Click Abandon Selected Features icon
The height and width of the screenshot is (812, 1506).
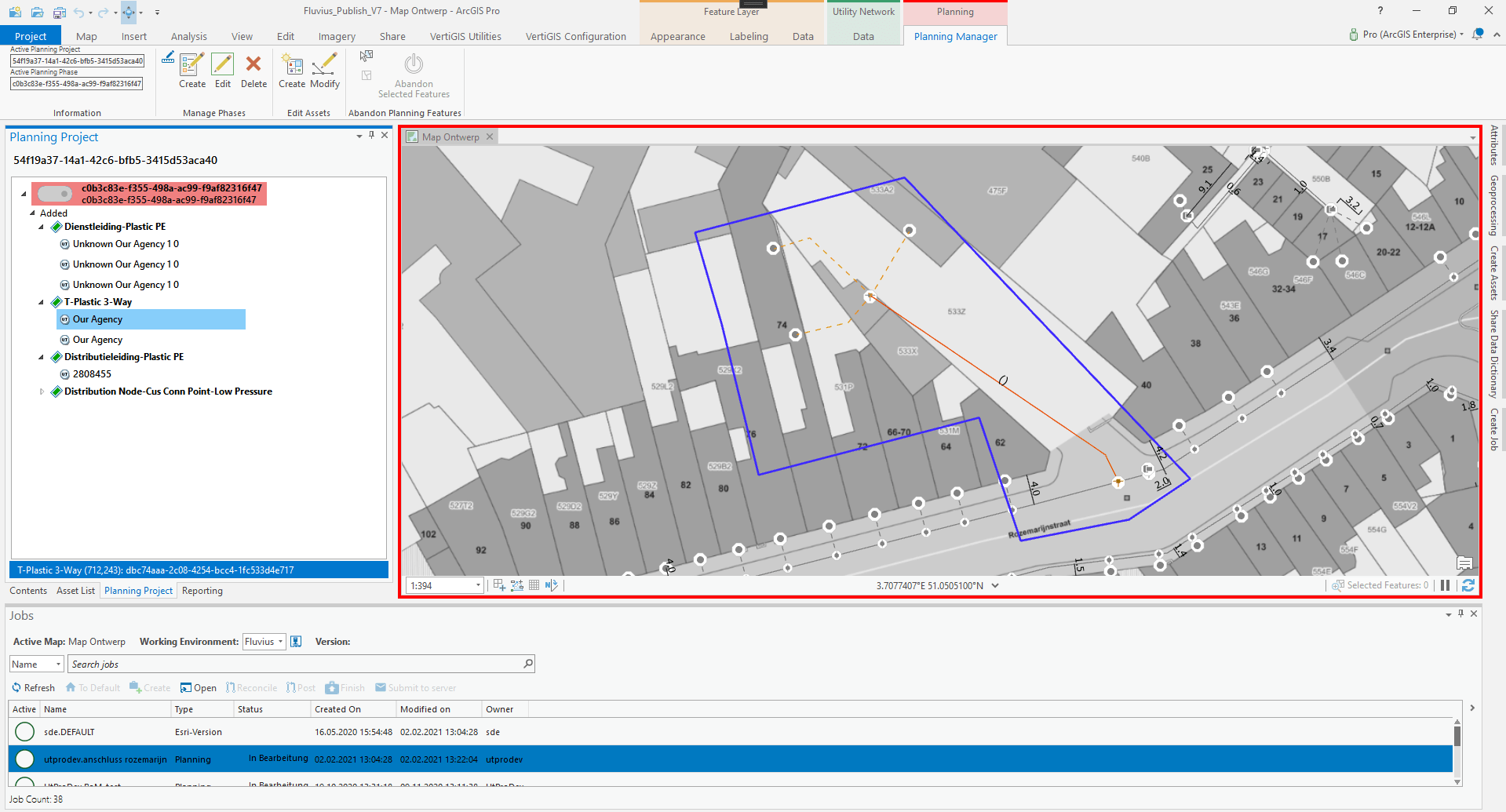(x=414, y=65)
